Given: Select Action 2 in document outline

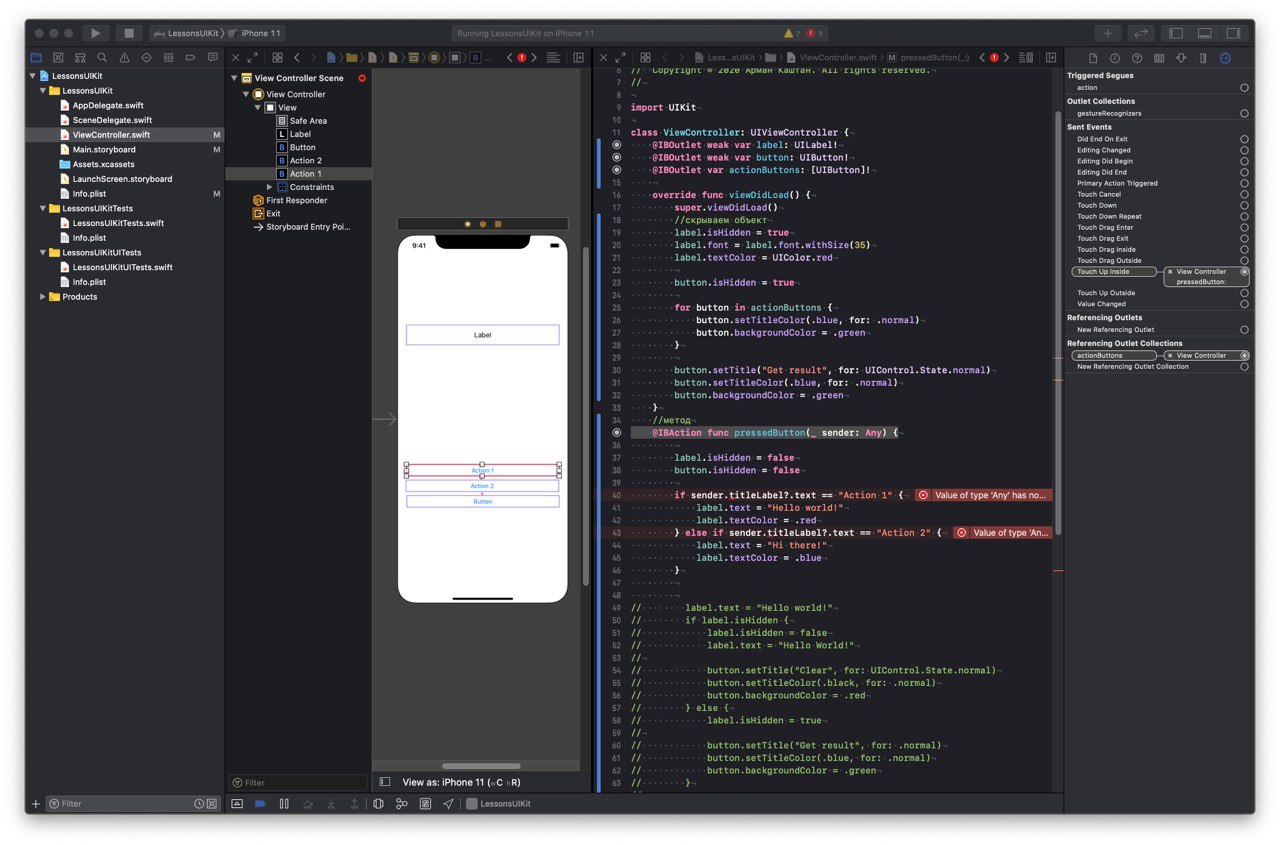Looking at the screenshot, I should 305,160.
